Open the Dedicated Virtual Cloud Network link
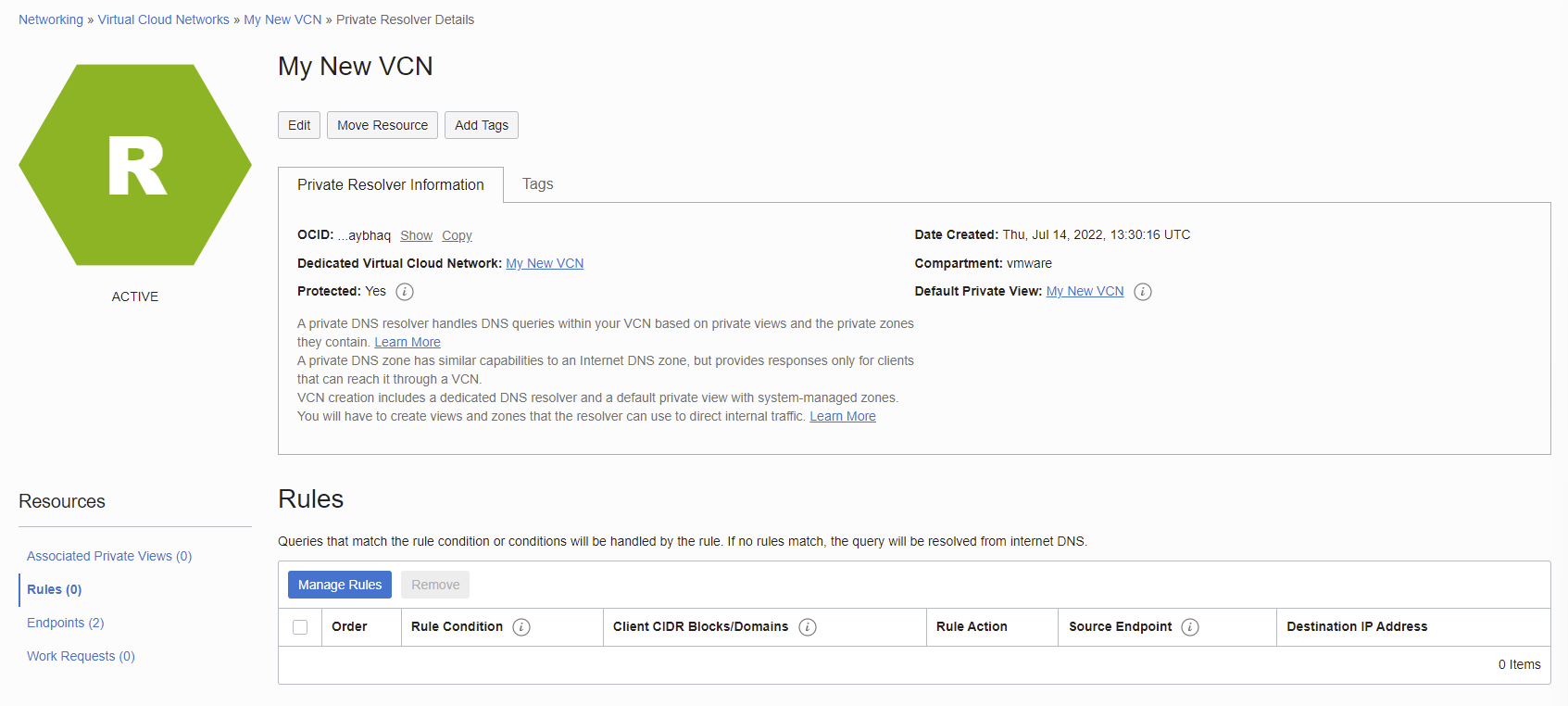 pyautogui.click(x=545, y=264)
